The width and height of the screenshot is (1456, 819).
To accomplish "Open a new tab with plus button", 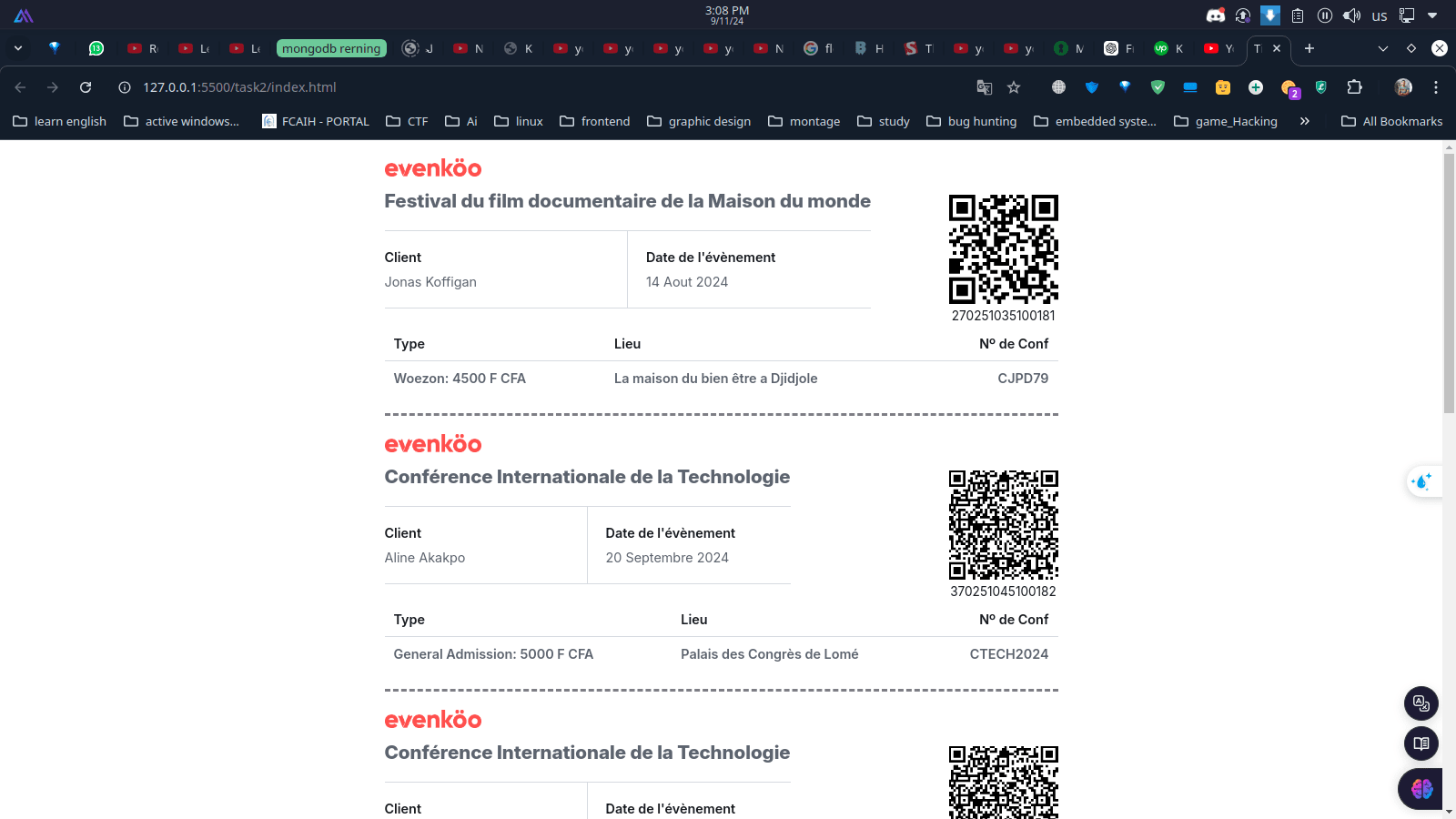I will coord(1309,48).
